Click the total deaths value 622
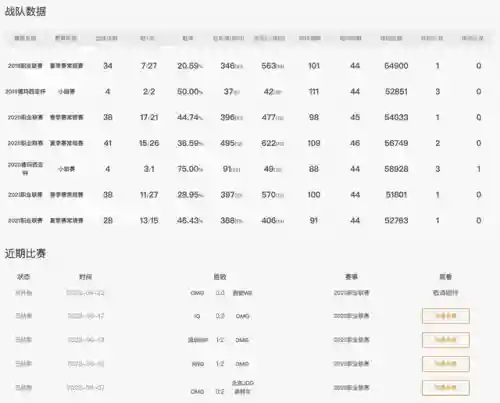Viewport: 500px width, 403px height. tap(269, 143)
